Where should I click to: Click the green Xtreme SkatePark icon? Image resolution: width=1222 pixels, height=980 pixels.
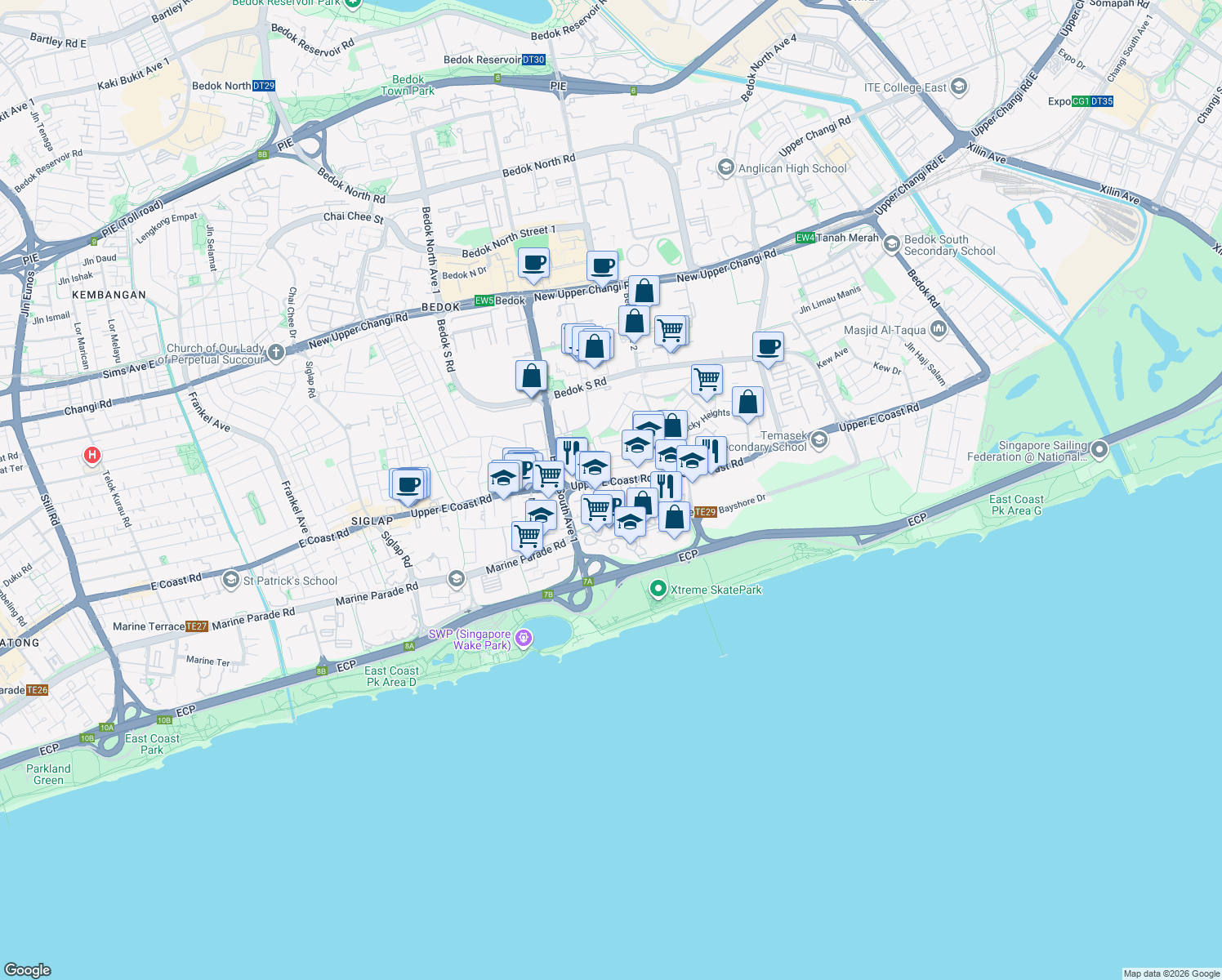click(658, 589)
